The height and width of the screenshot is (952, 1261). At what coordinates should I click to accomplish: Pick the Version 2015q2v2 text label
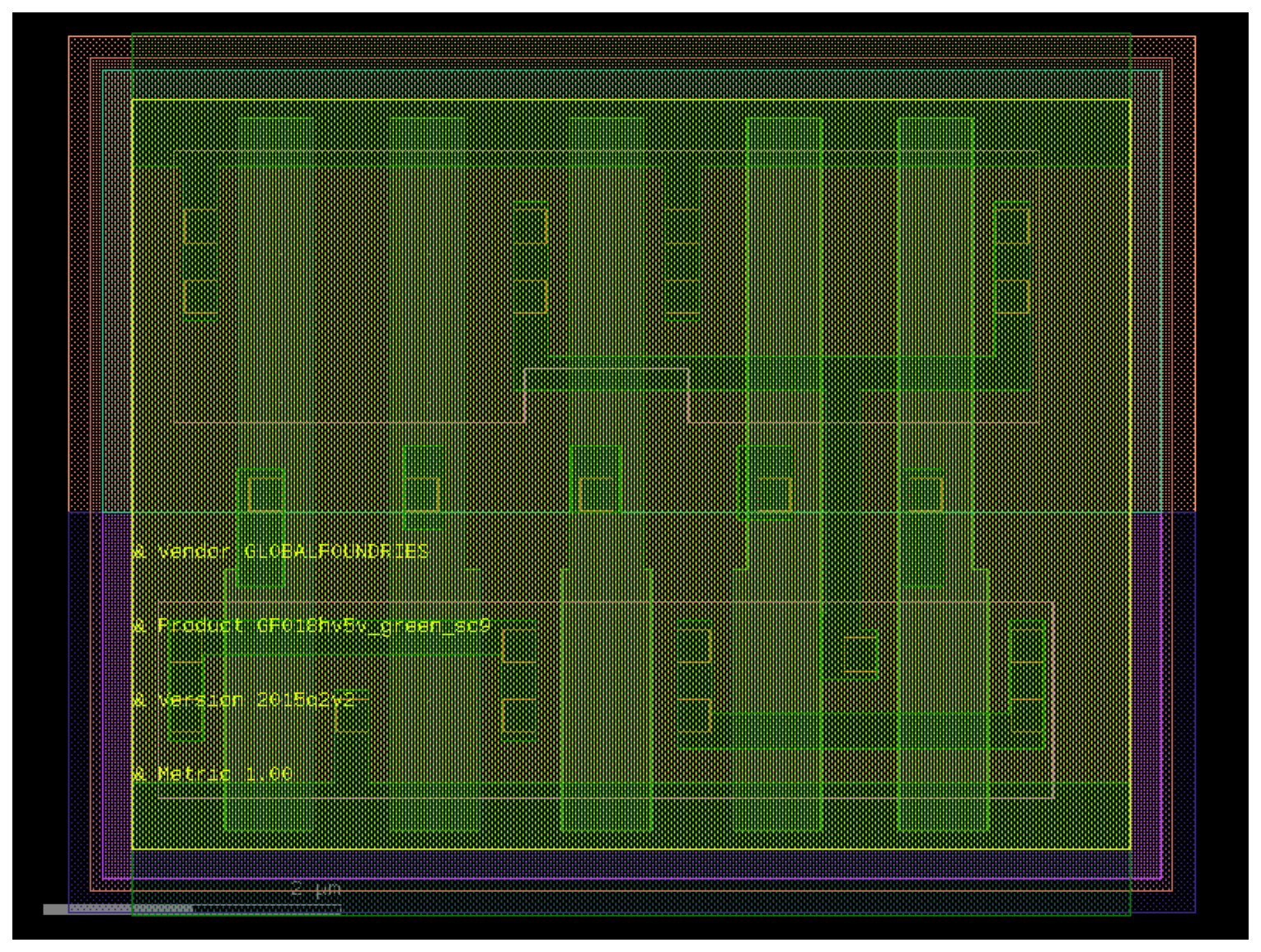pyautogui.click(x=244, y=700)
